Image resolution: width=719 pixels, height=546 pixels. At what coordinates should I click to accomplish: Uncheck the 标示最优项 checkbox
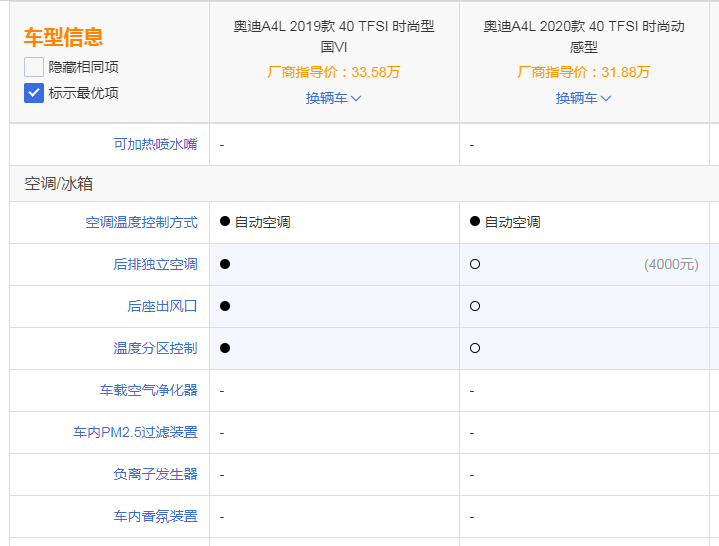click(33, 93)
